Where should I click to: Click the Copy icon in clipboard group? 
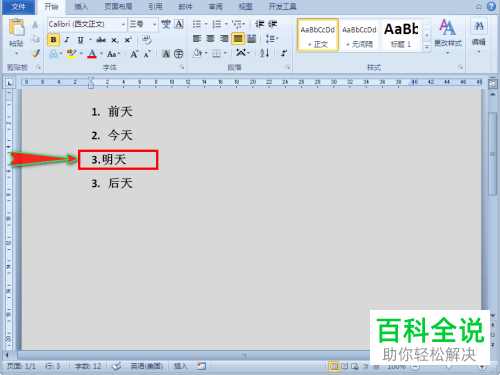35,39
